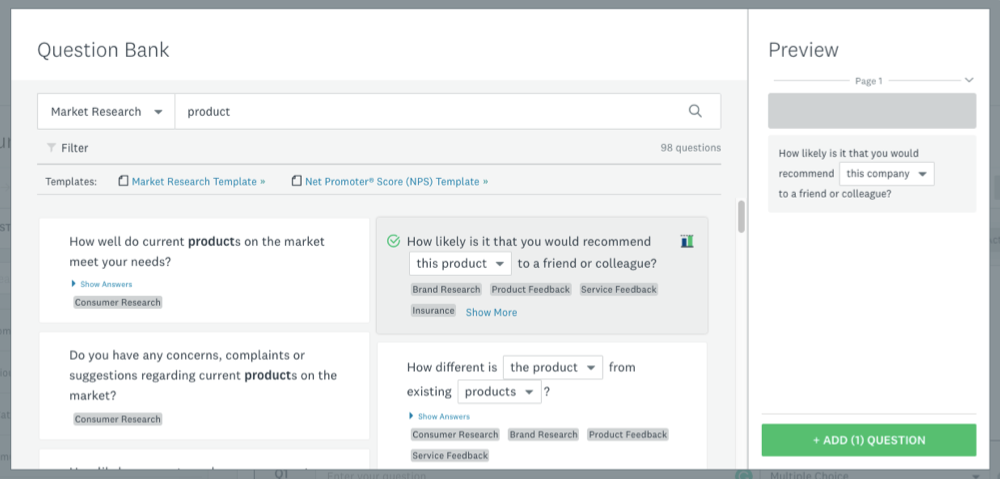Open the Market Research Template link

pos(198,181)
